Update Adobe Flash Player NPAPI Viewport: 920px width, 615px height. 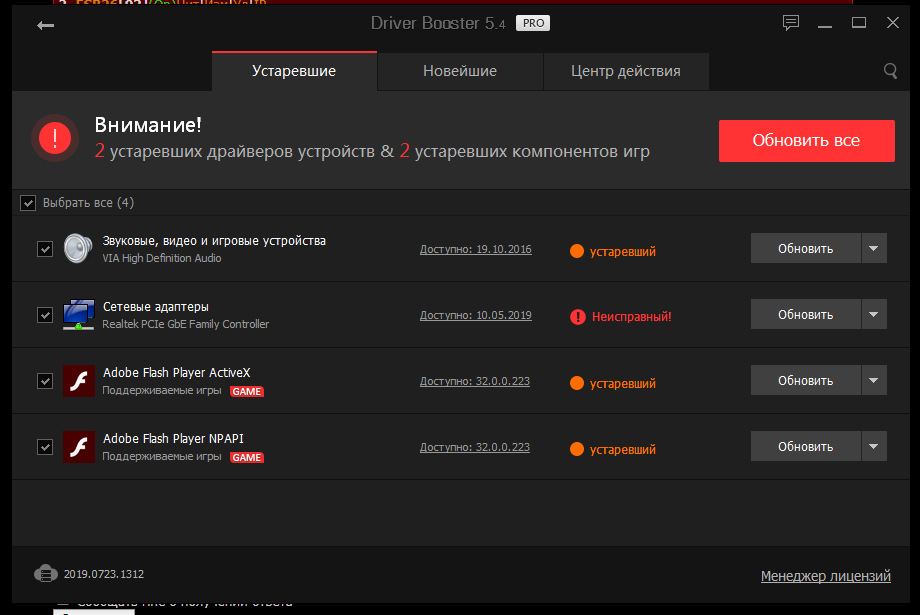(x=806, y=447)
